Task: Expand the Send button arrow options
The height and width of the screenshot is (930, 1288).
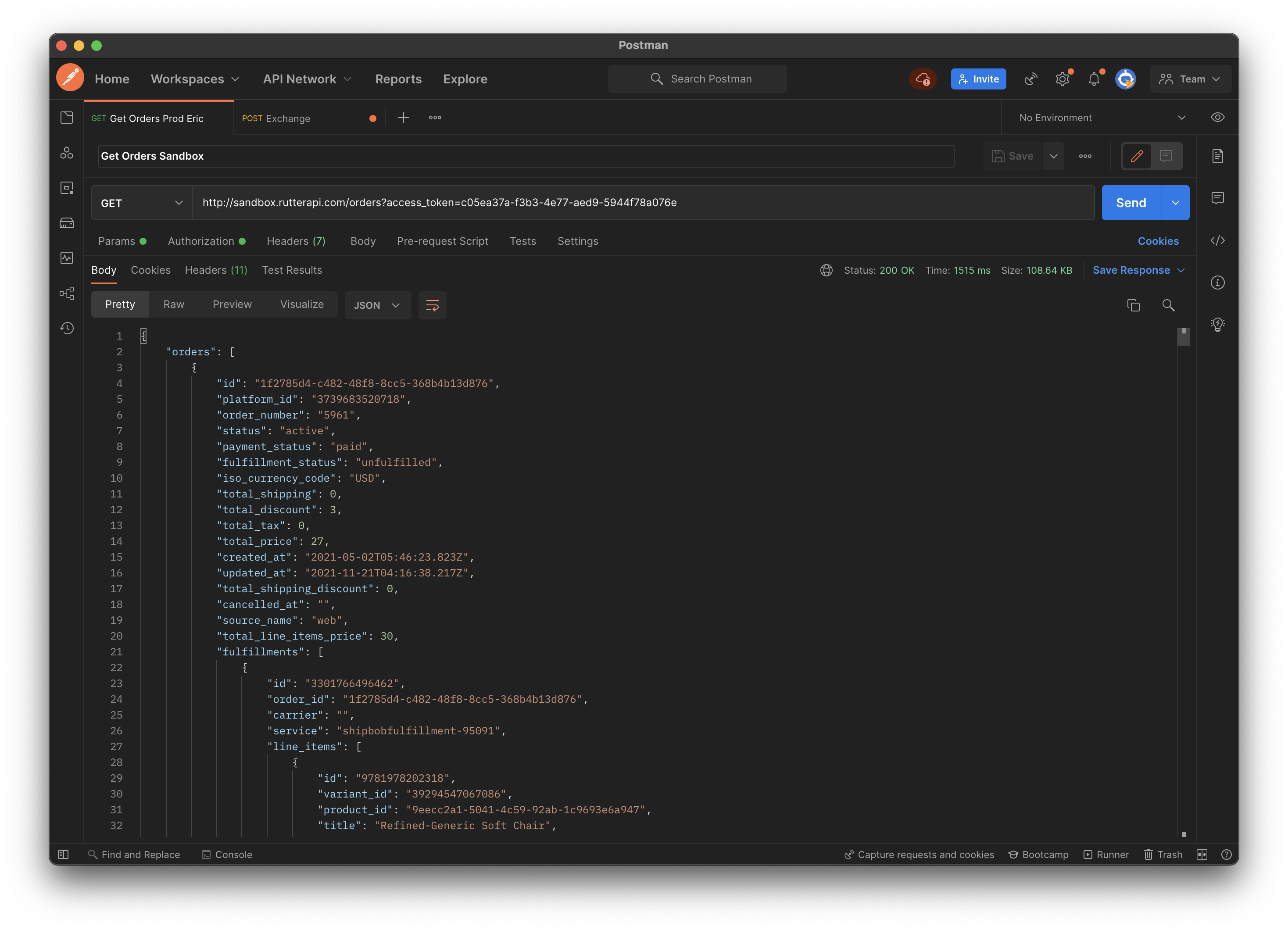Action: pyautogui.click(x=1175, y=203)
